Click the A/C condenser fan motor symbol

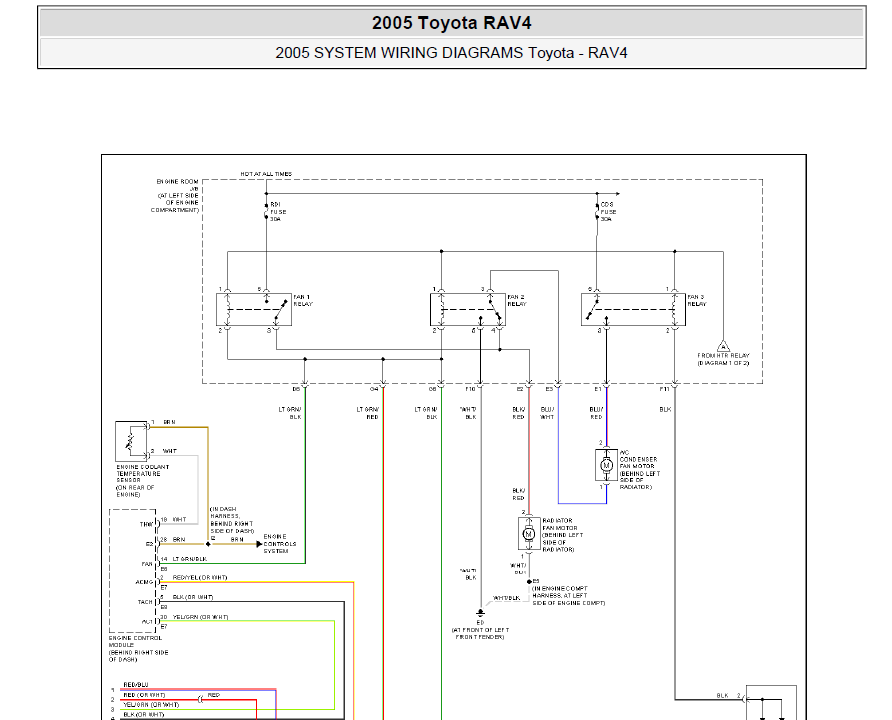pos(606,465)
